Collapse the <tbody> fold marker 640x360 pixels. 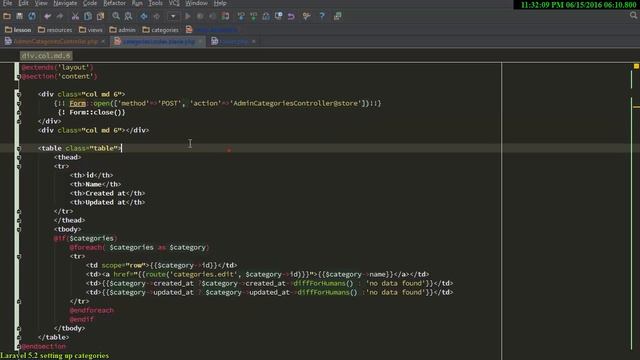(18, 229)
